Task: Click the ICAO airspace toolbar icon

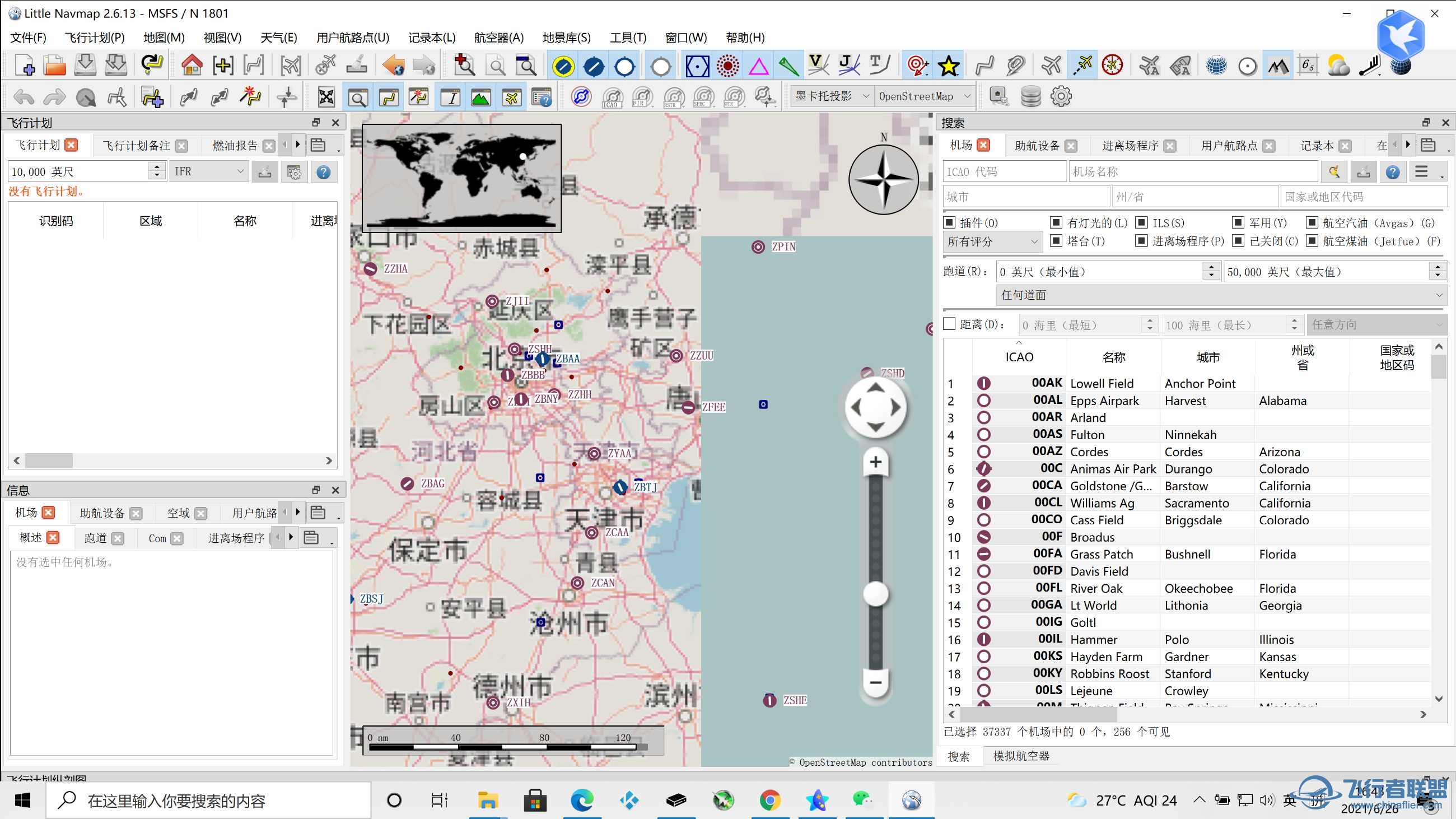Action: (612, 97)
